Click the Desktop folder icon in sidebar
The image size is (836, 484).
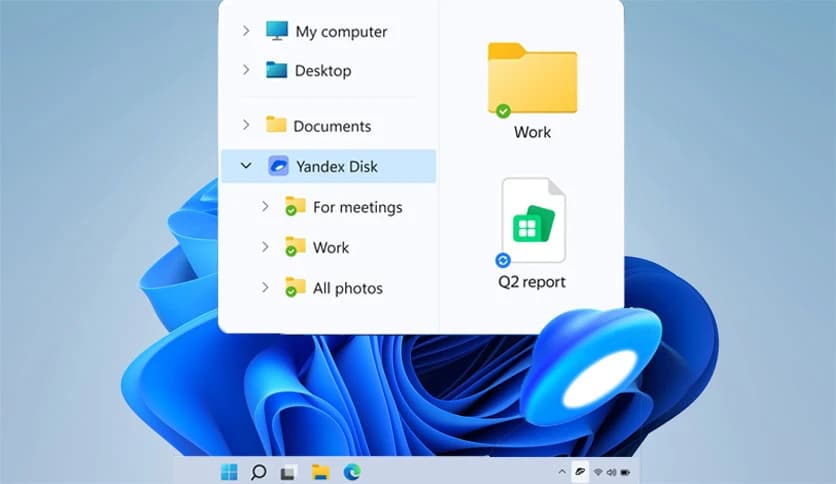(277, 70)
